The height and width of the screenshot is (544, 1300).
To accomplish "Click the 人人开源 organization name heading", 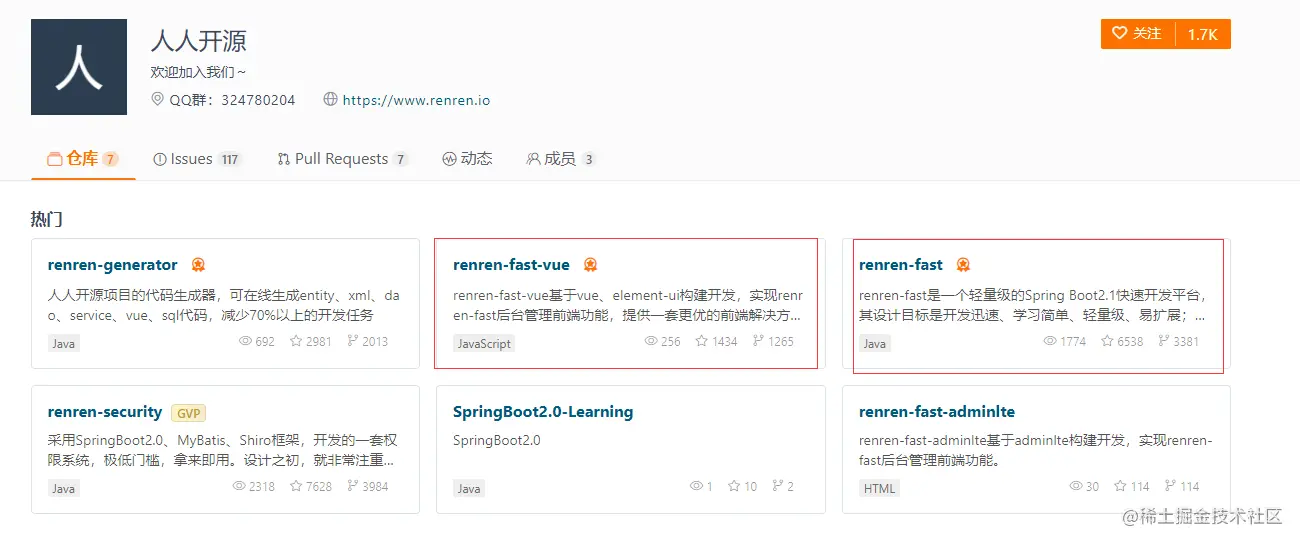I will coord(197,41).
